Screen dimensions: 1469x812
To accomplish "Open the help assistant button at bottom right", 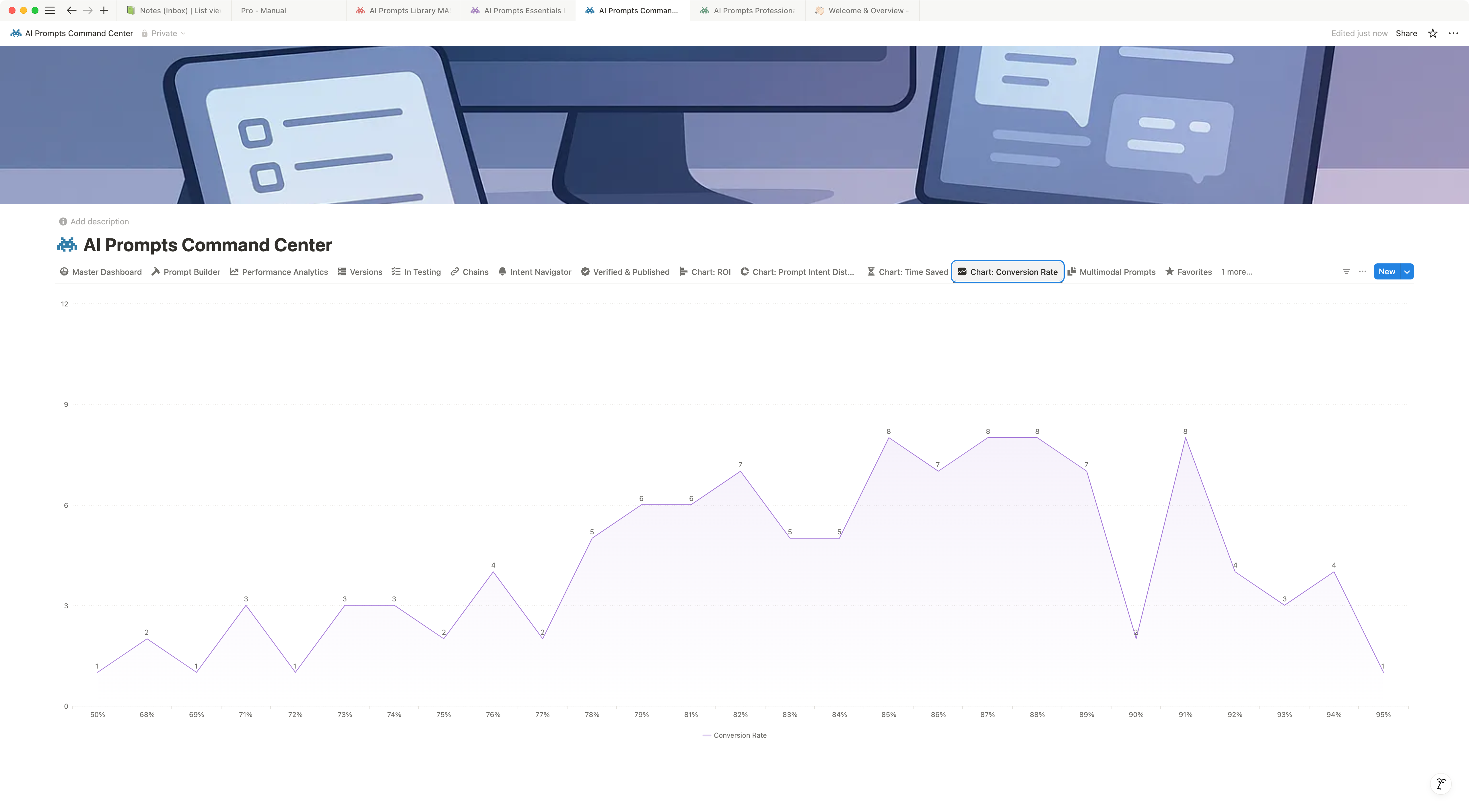I will [x=1441, y=784].
